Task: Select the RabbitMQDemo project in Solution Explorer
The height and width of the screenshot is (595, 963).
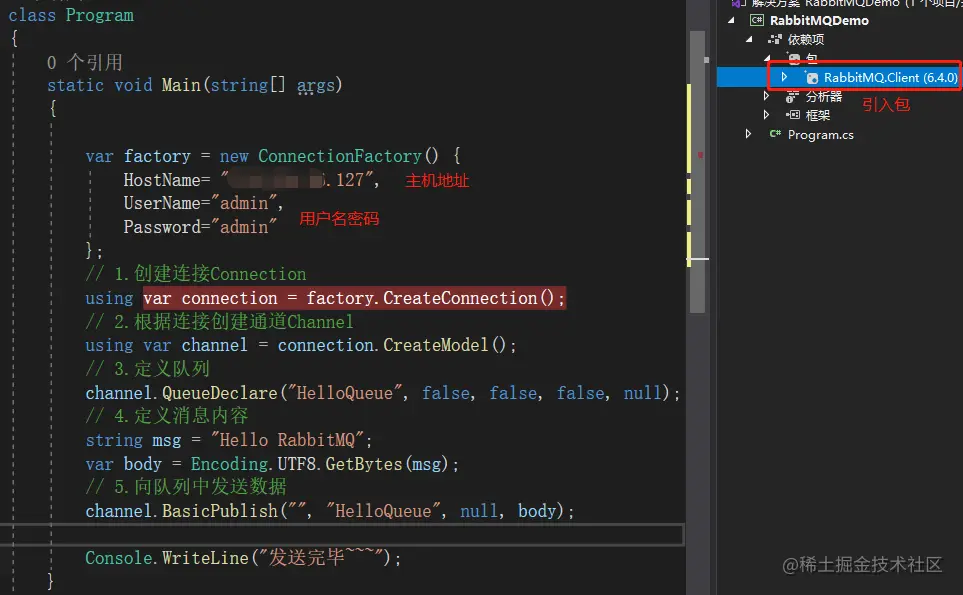Action: click(819, 20)
